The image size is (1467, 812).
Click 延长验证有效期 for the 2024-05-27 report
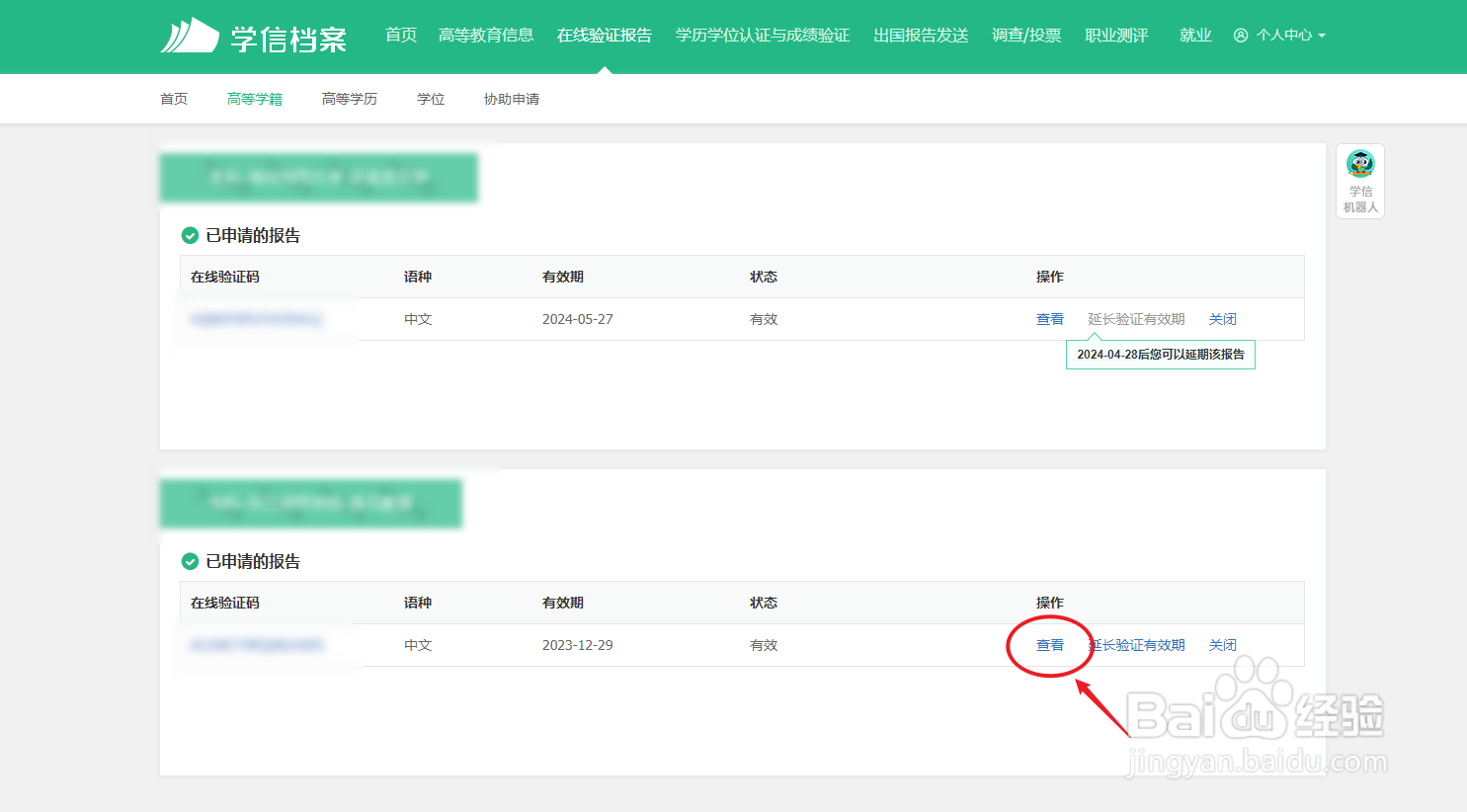(1137, 318)
